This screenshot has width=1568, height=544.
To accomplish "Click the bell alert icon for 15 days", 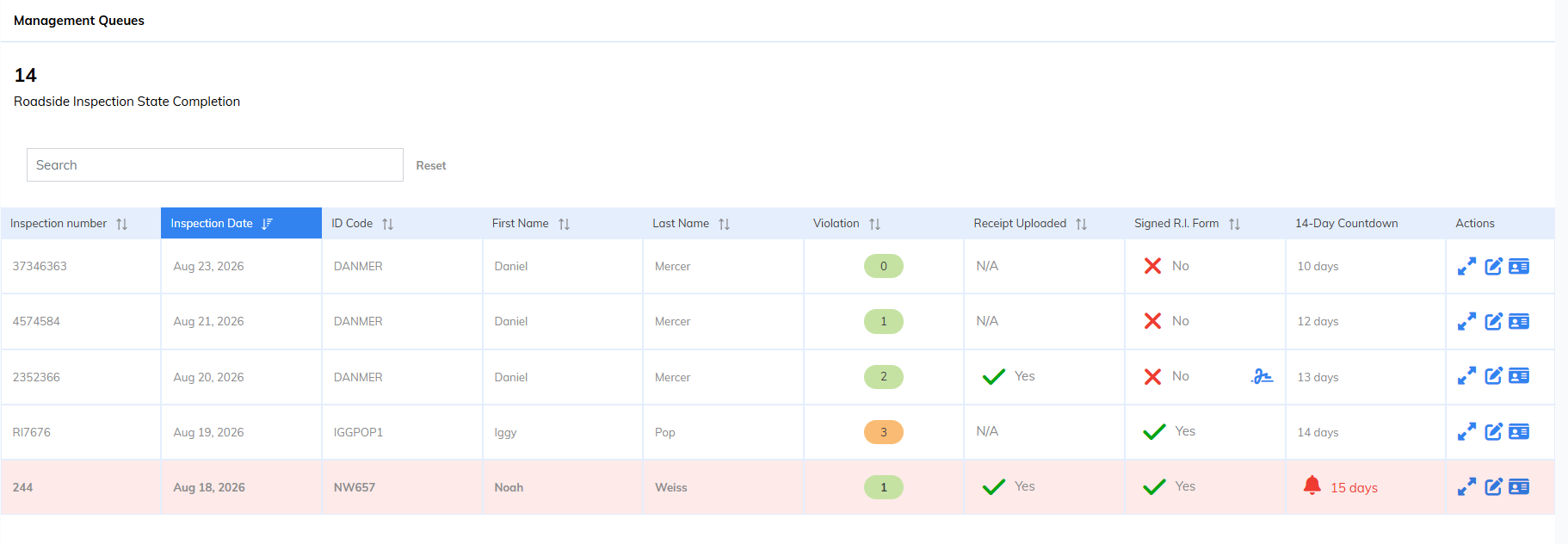I will [1312, 486].
